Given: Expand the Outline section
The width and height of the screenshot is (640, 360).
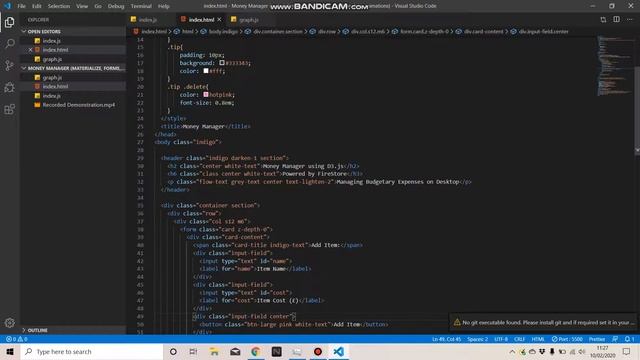Looking at the screenshot, I should tap(38, 330).
